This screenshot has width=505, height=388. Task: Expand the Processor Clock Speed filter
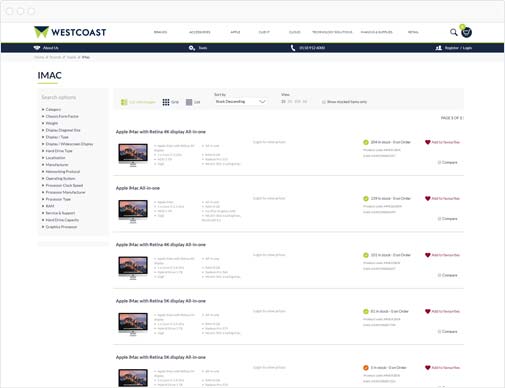click(x=64, y=185)
